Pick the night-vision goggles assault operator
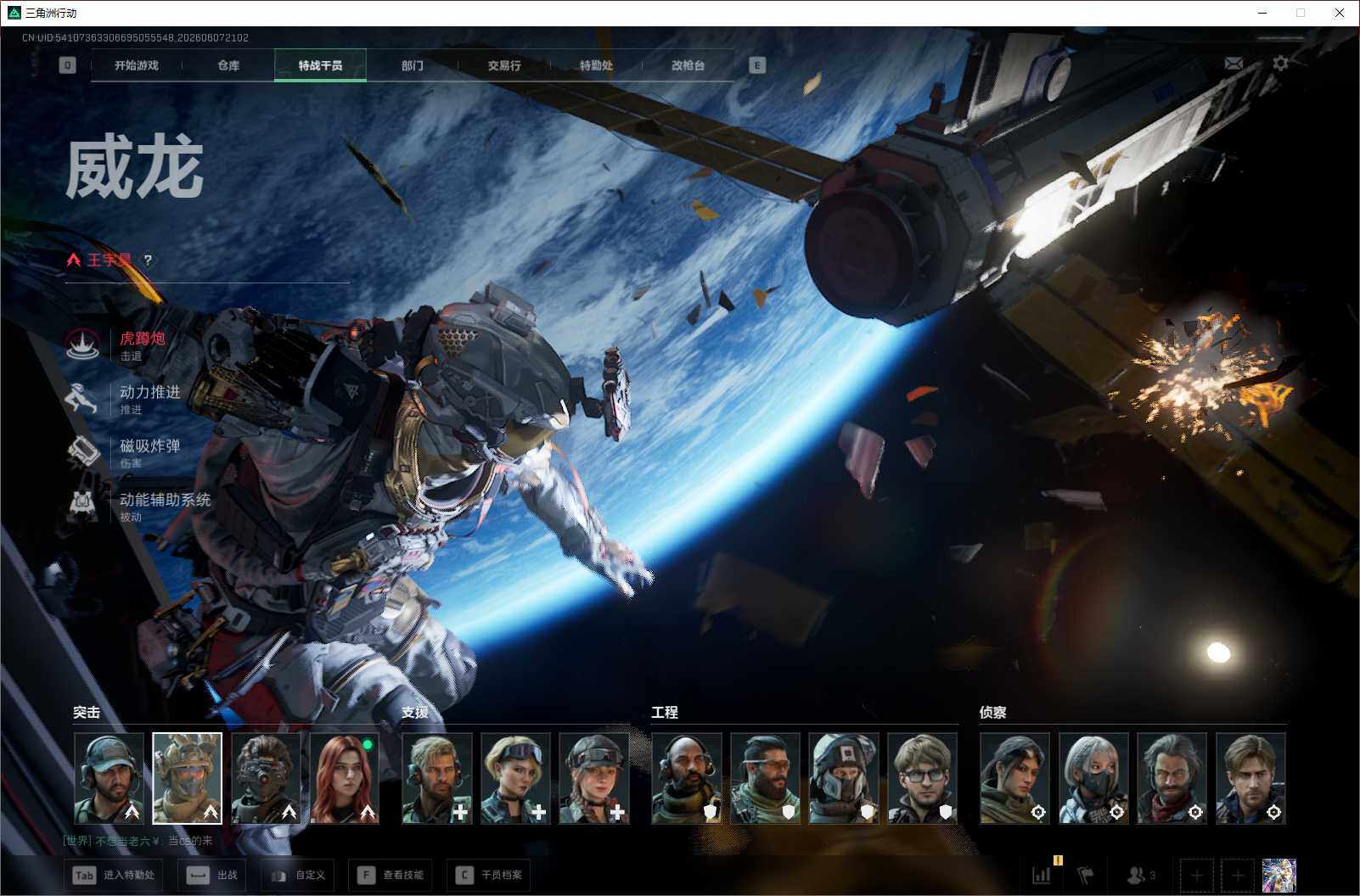Image resolution: width=1360 pixels, height=896 pixels. (266, 779)
